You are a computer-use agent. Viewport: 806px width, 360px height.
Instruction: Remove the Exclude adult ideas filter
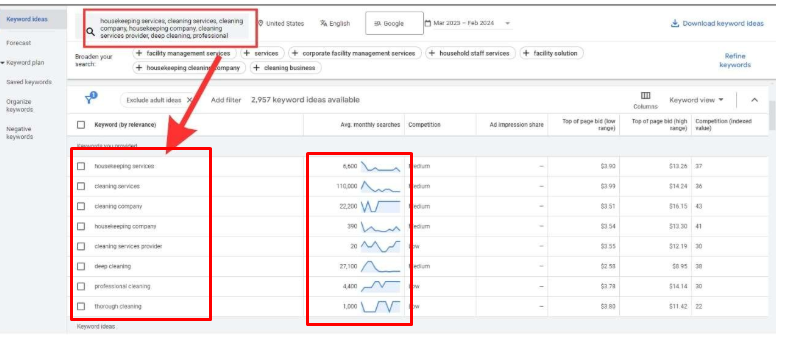click(189, 100)
